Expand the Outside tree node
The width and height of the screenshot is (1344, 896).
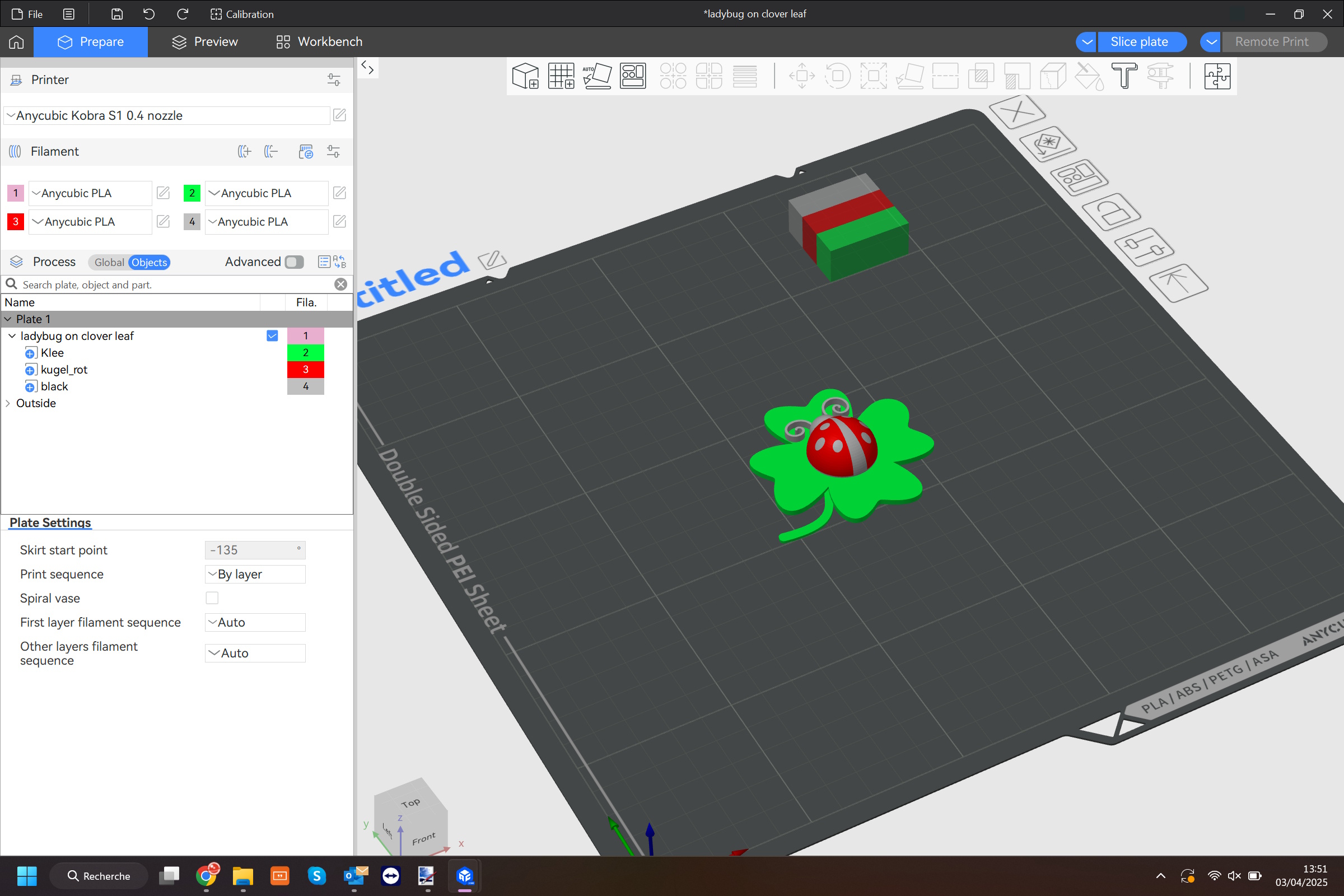pos(8,403)
